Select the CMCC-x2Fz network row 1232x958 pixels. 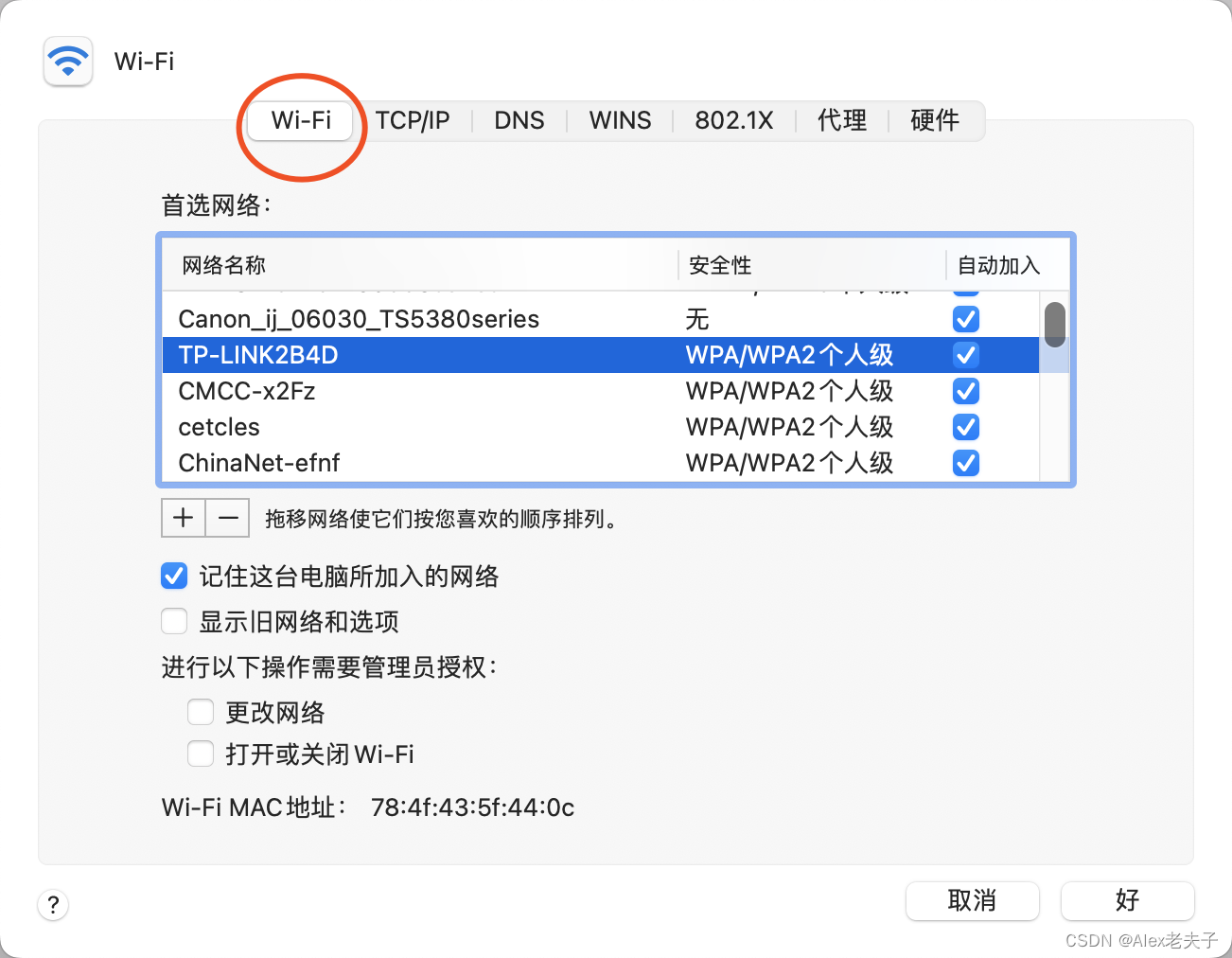600,391
